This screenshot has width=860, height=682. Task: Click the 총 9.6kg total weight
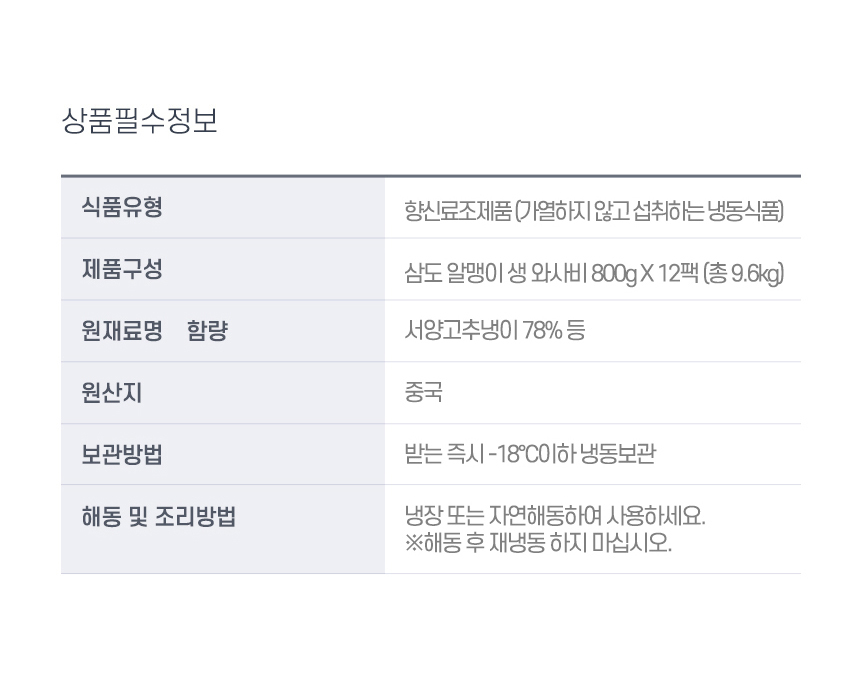click(744, 272)
